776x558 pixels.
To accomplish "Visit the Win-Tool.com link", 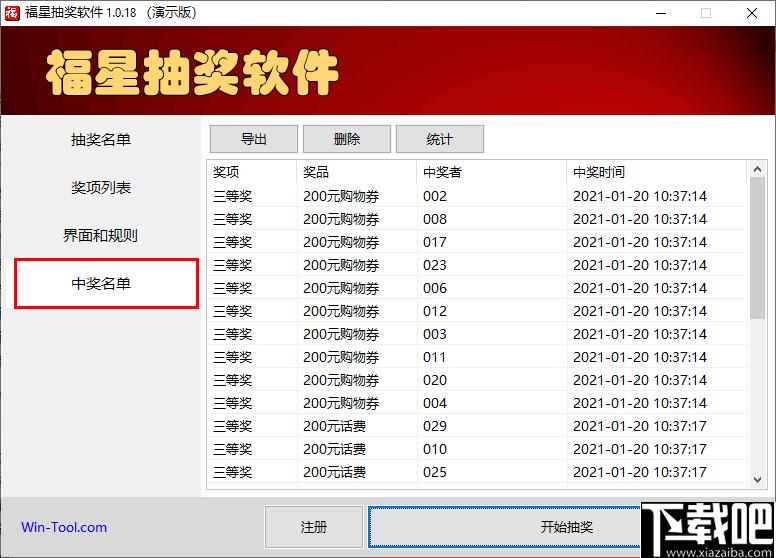I will click(64, 527).
